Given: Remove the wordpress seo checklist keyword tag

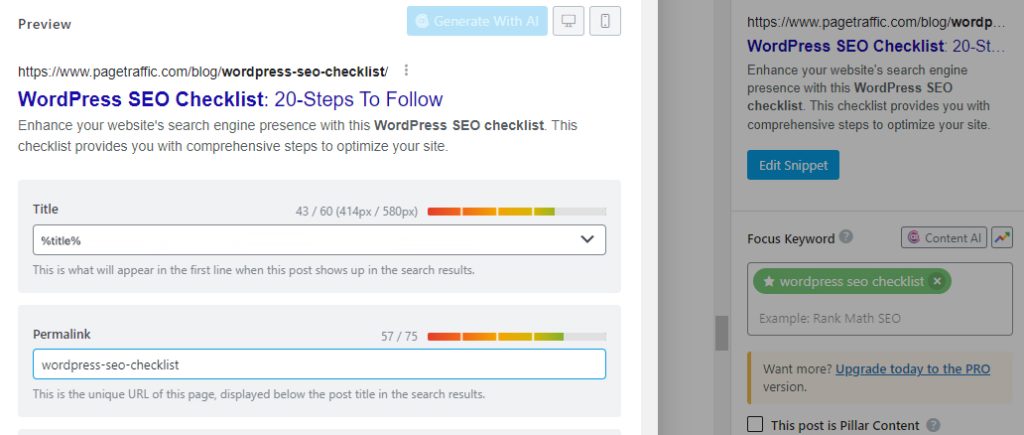Looking at the screenshot, I should point(937,282).
